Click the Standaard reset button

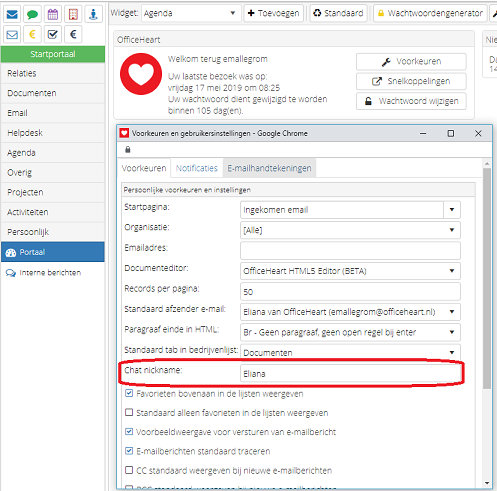click(x=338, y=13)
